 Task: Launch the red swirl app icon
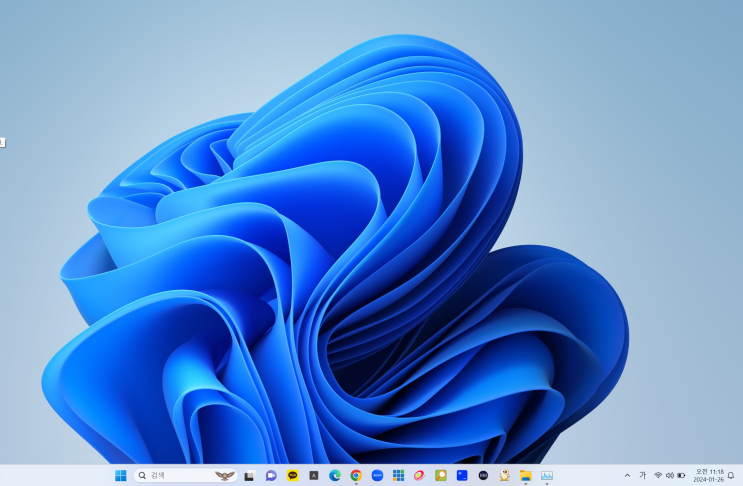[419, 476]
